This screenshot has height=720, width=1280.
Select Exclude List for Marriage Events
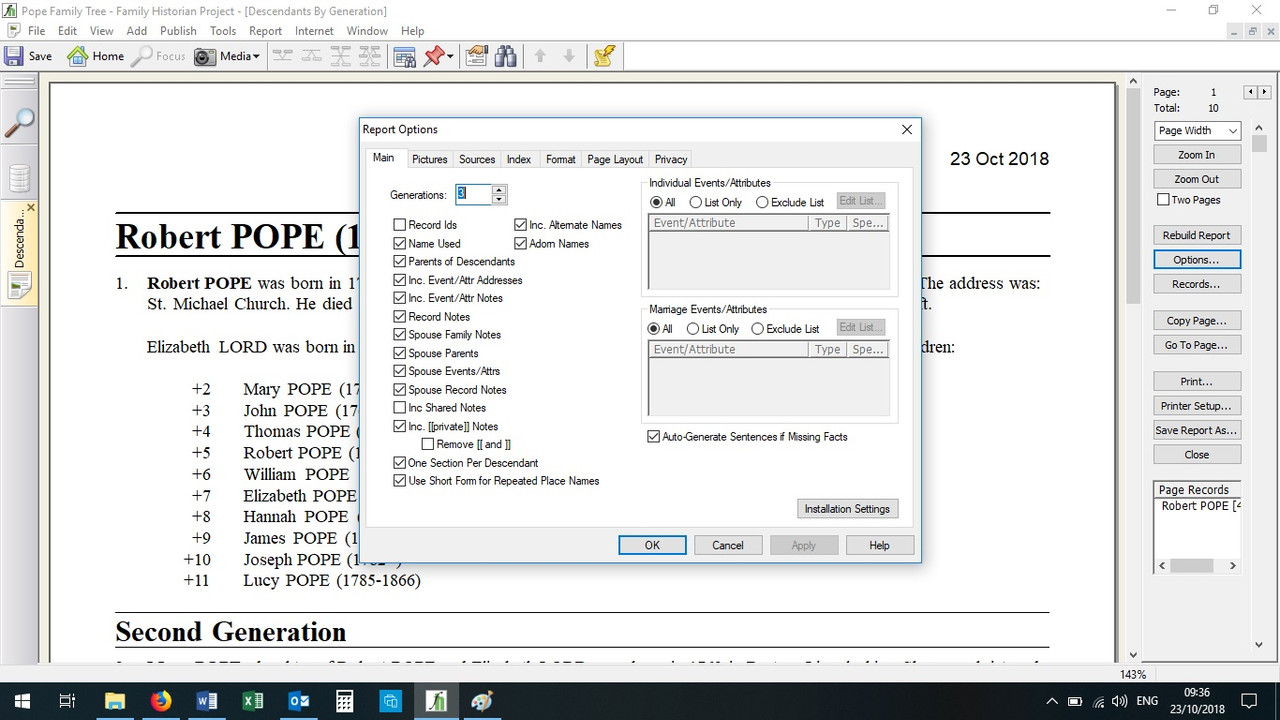pos(758,329)
